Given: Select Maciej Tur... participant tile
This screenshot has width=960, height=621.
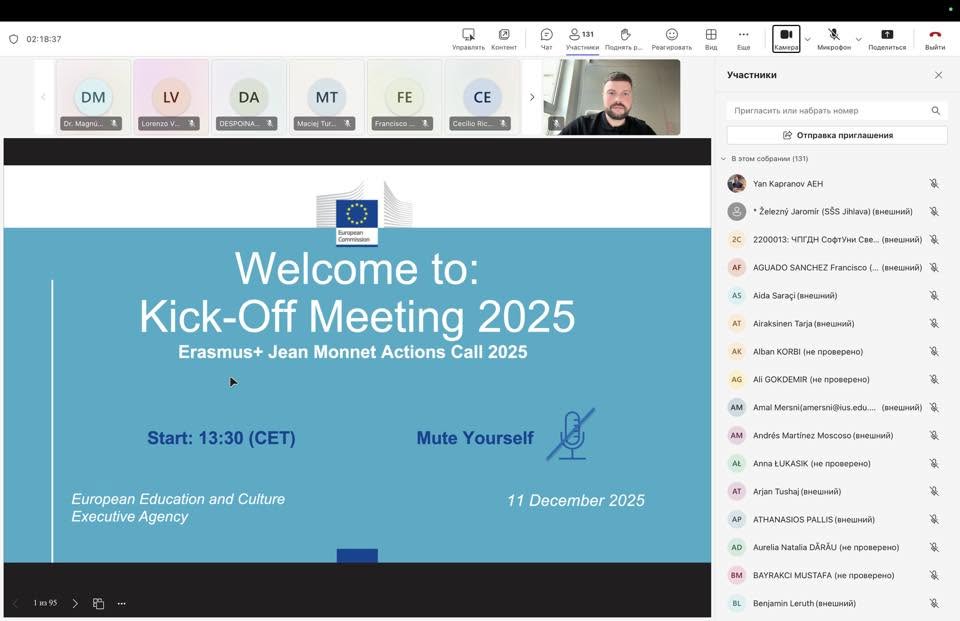Looking at the screenshot, I should [x=326, y=97].
